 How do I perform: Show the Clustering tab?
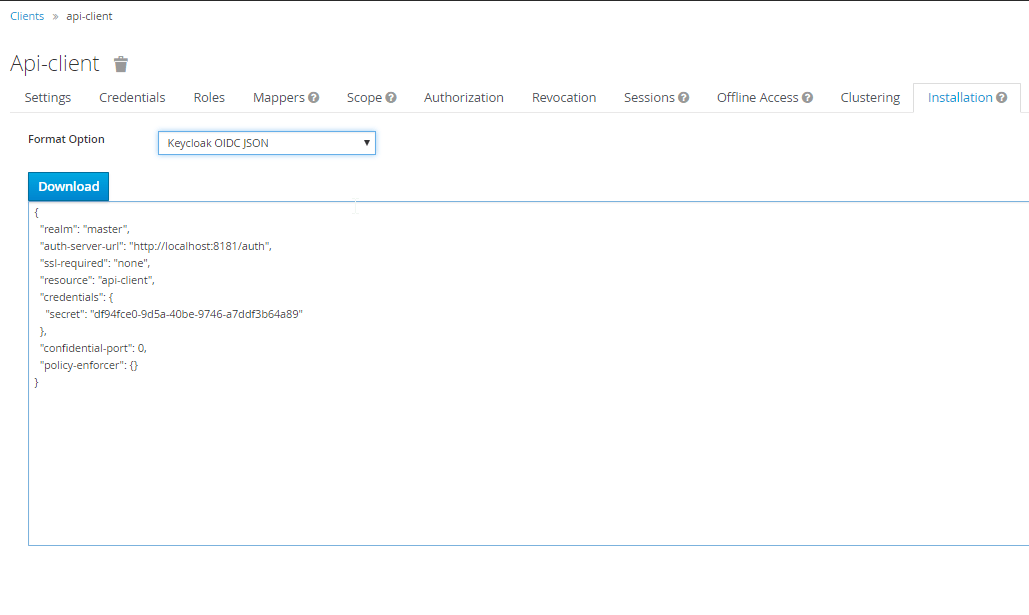click(870, 98)
